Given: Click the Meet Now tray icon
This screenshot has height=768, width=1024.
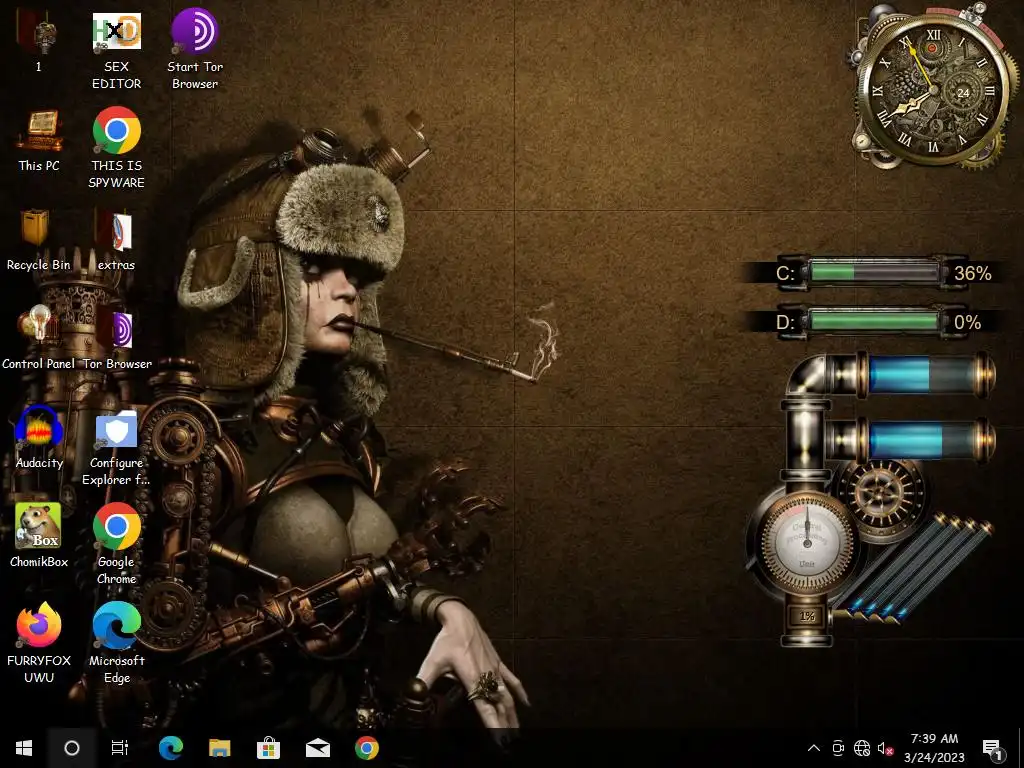Looking at the screenshot, I should click(838, 748).
